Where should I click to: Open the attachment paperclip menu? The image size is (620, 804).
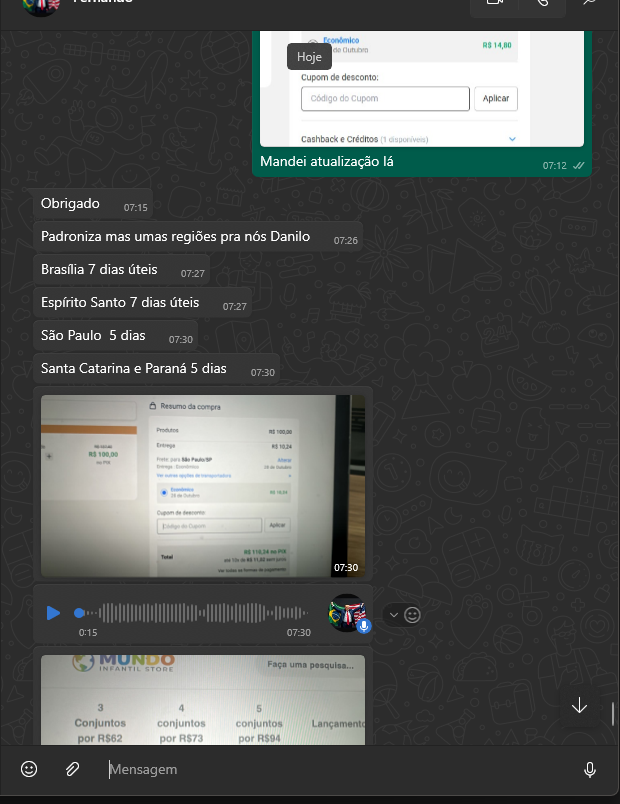click(72, 769)
